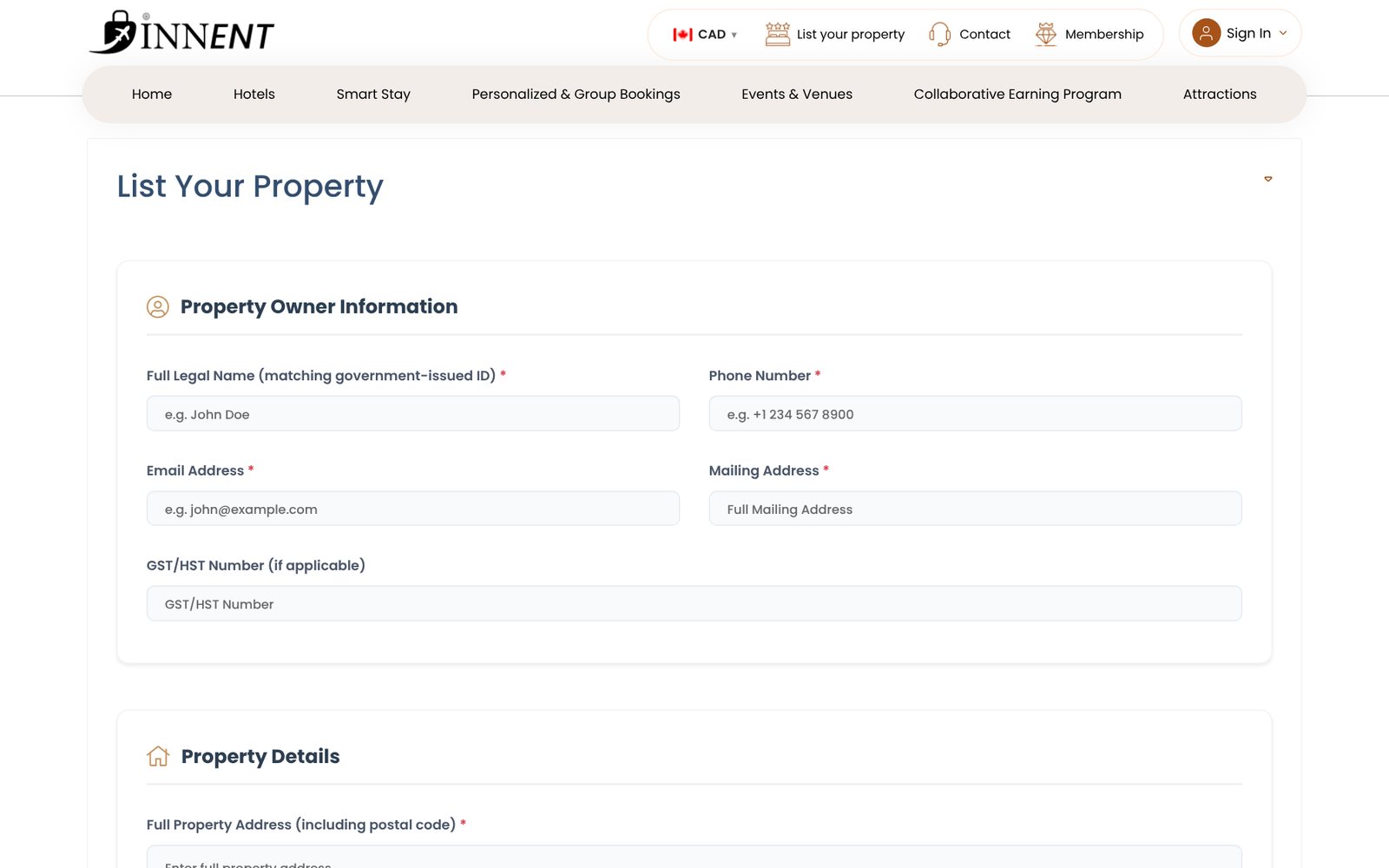Screen dimensions: 1389x868
Task: Open the Hotels menu item
Action: click(x=254, y=94)
